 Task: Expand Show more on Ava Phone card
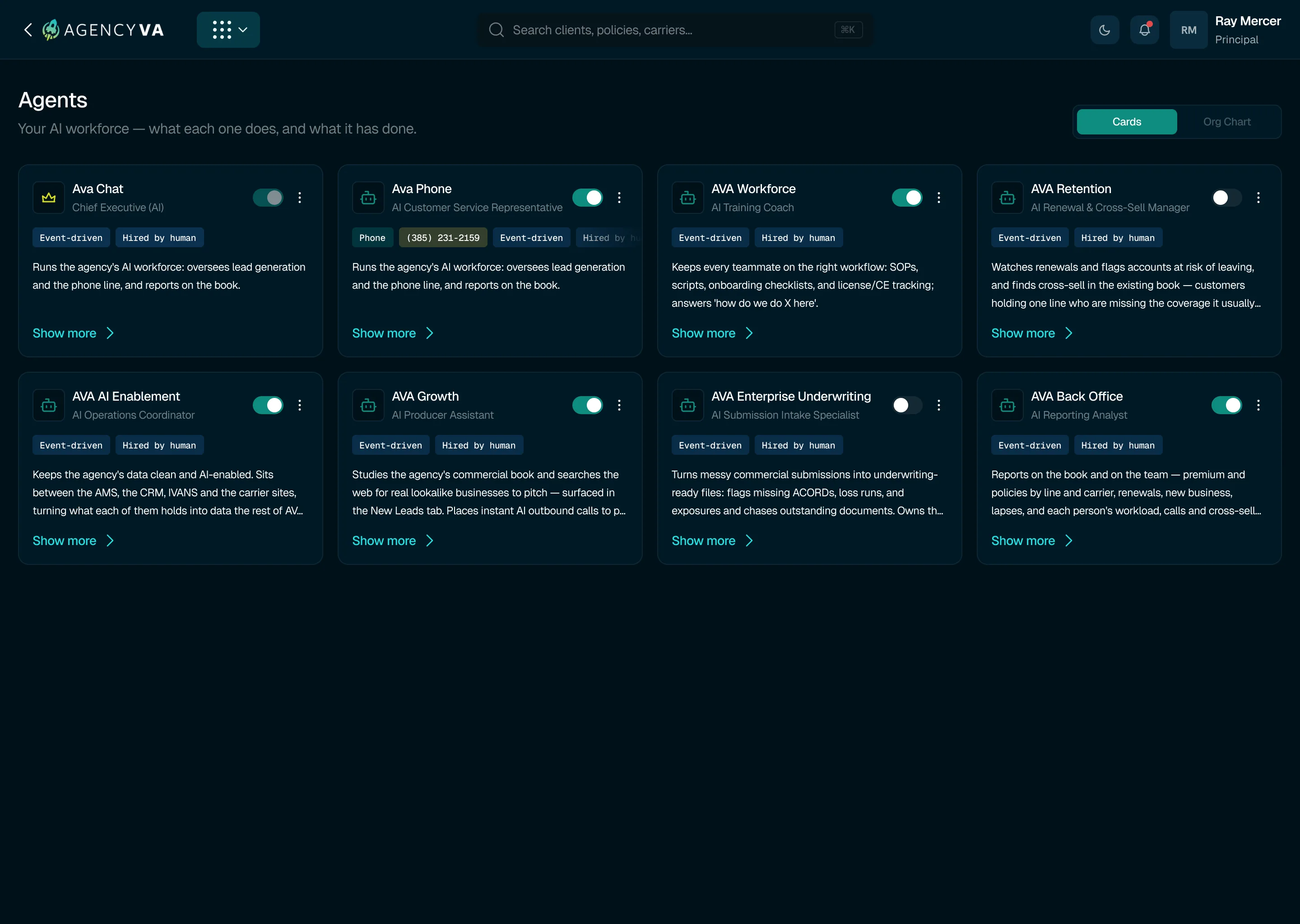[x=393, y=333]
